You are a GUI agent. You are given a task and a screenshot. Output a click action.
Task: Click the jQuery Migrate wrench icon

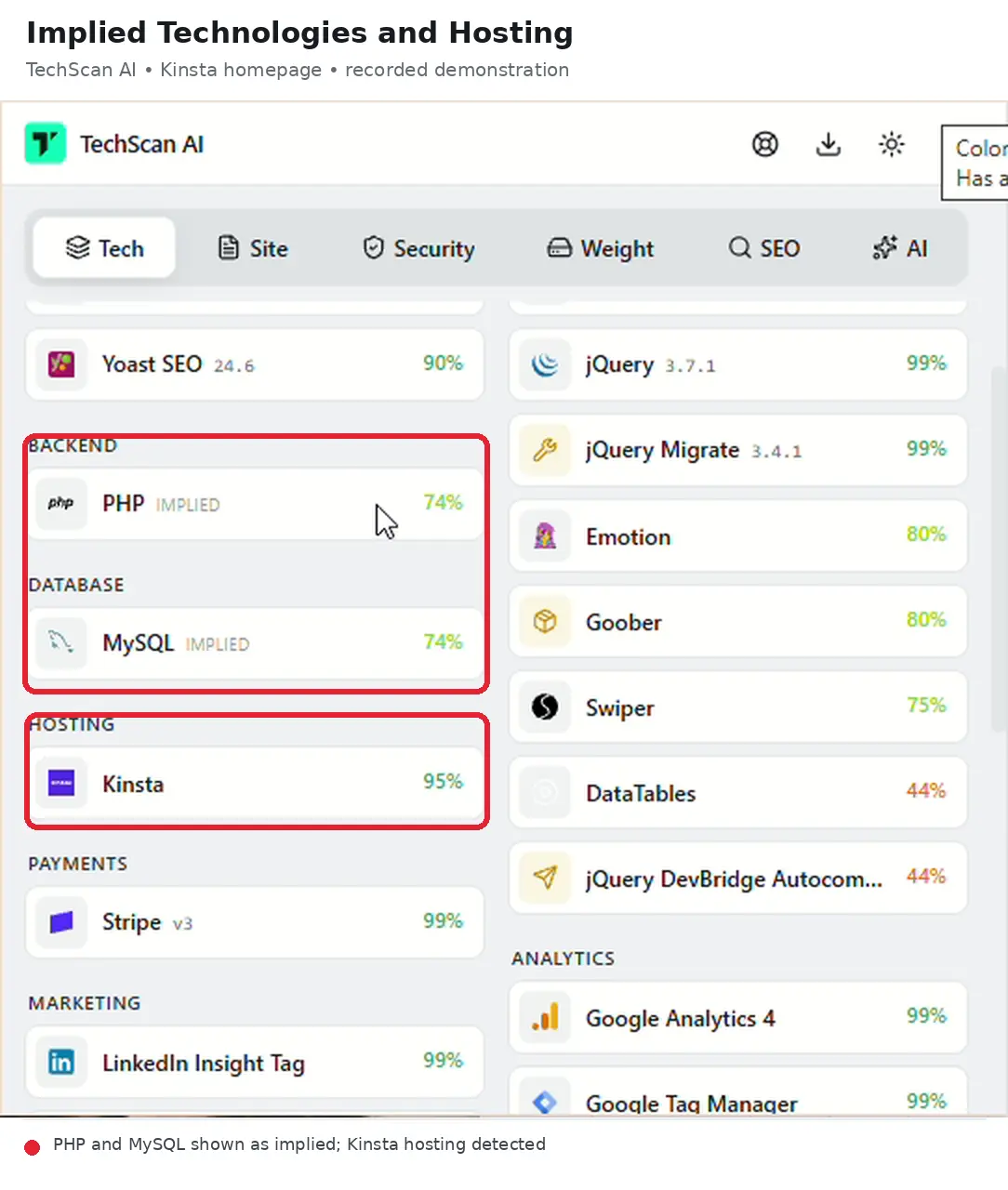[545, 450]
